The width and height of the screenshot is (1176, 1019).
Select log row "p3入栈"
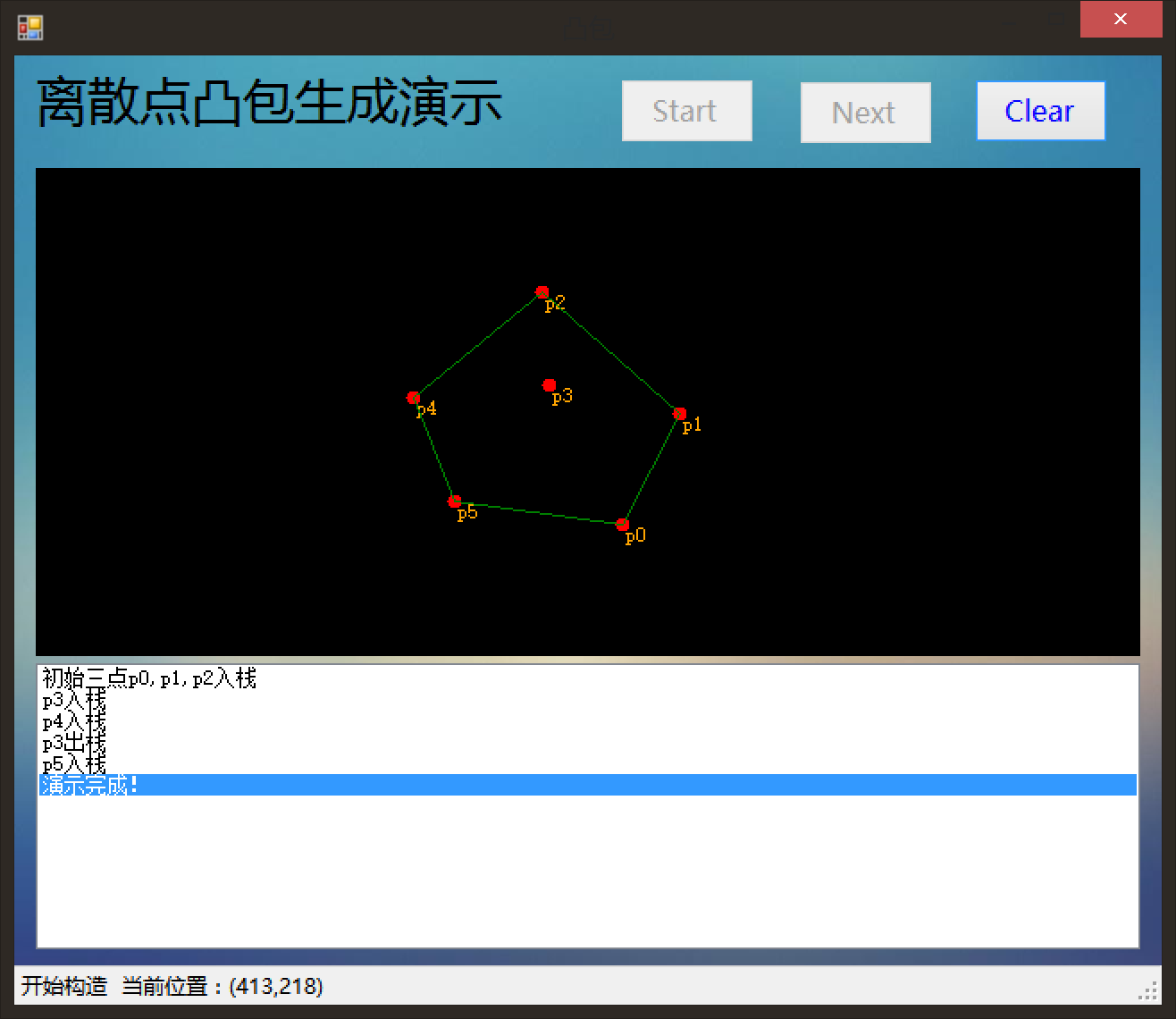pos(588,700)
